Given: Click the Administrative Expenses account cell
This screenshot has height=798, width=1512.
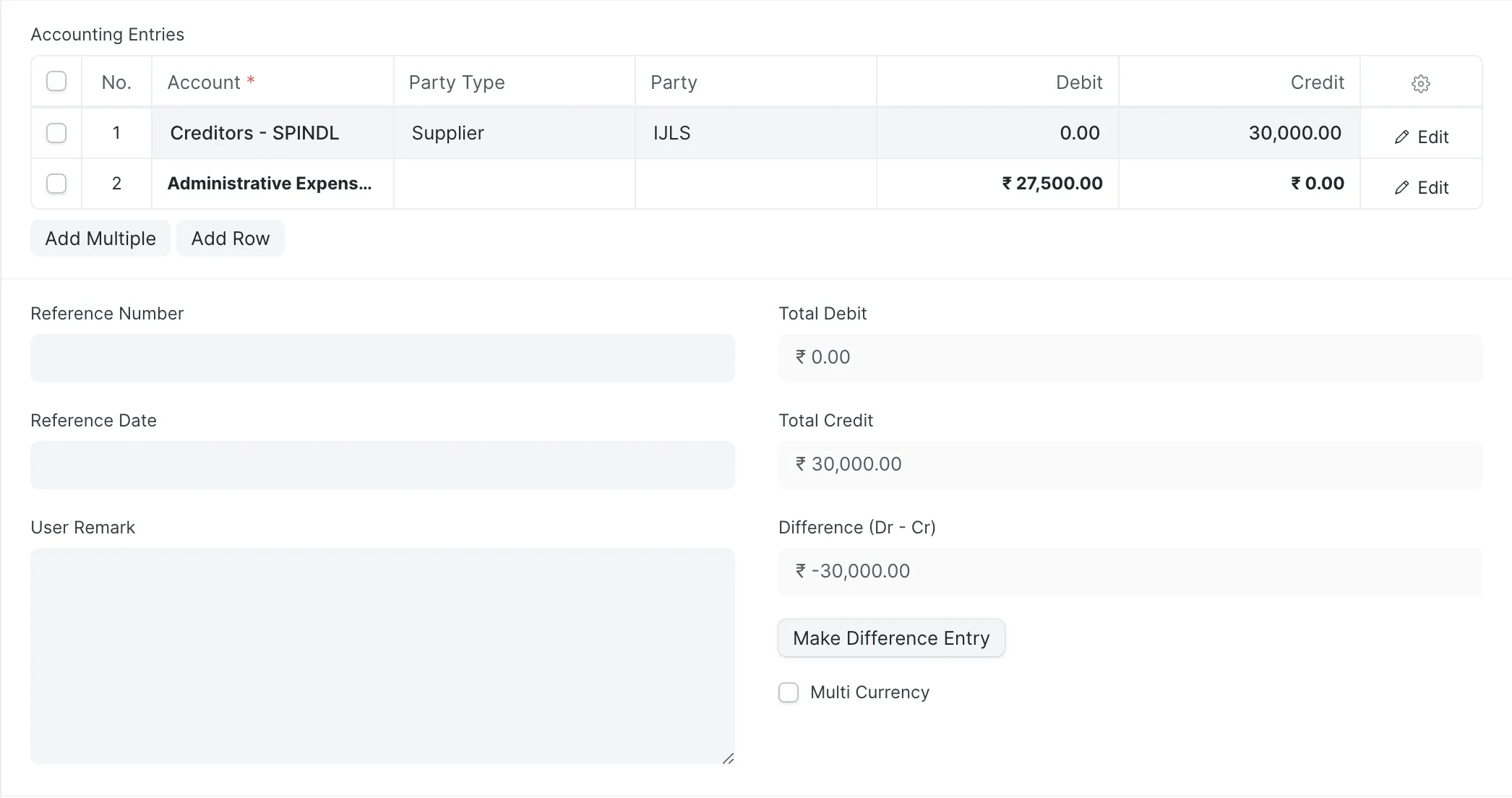Looking at the screenshot, I should coord(272,184).
